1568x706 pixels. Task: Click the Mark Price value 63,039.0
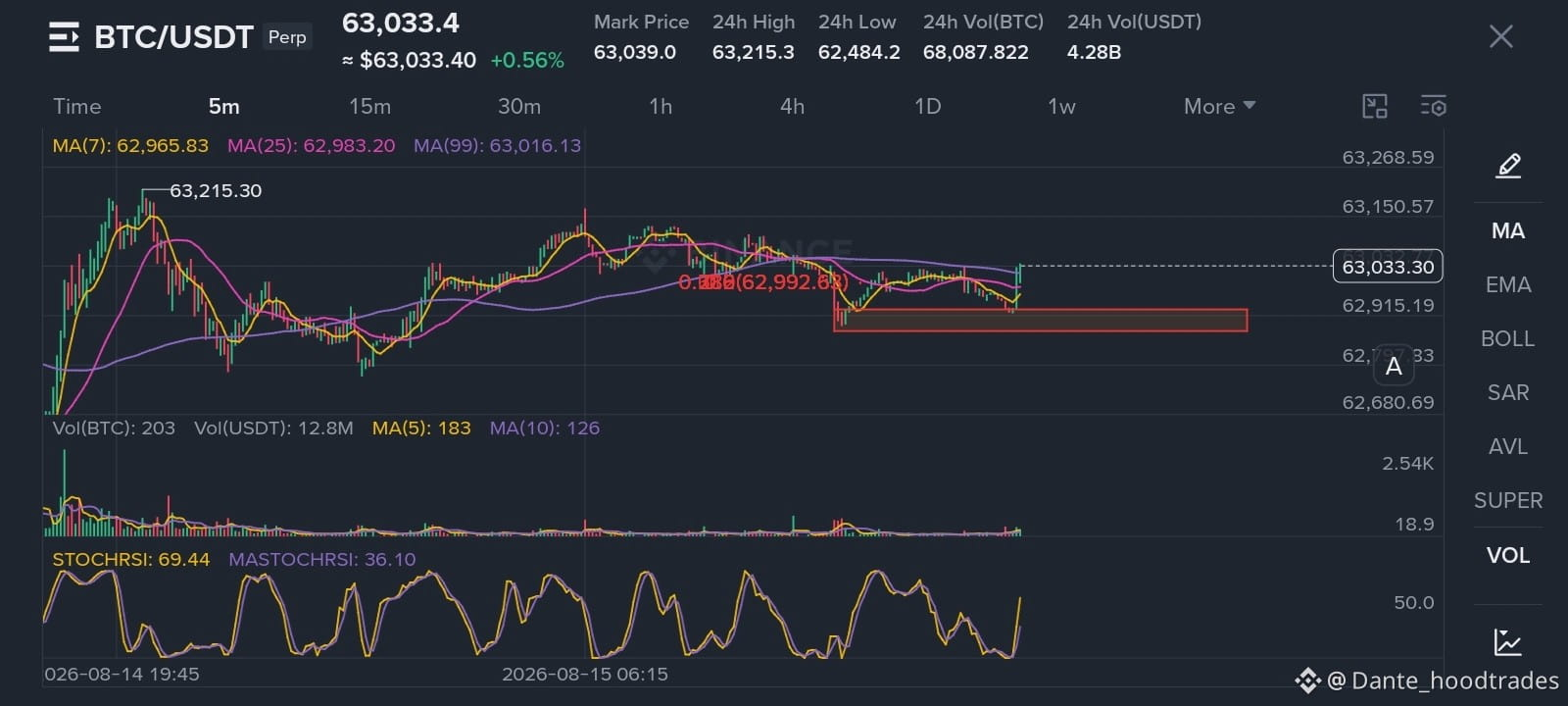tap(635, 52)
